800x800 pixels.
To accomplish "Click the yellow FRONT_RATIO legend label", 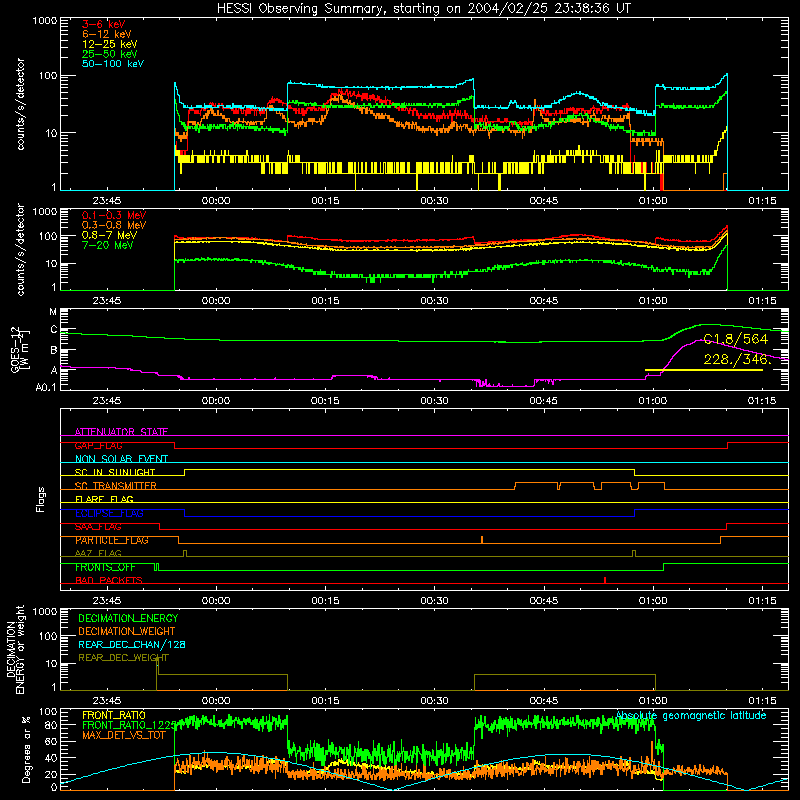I will point(114,715).
